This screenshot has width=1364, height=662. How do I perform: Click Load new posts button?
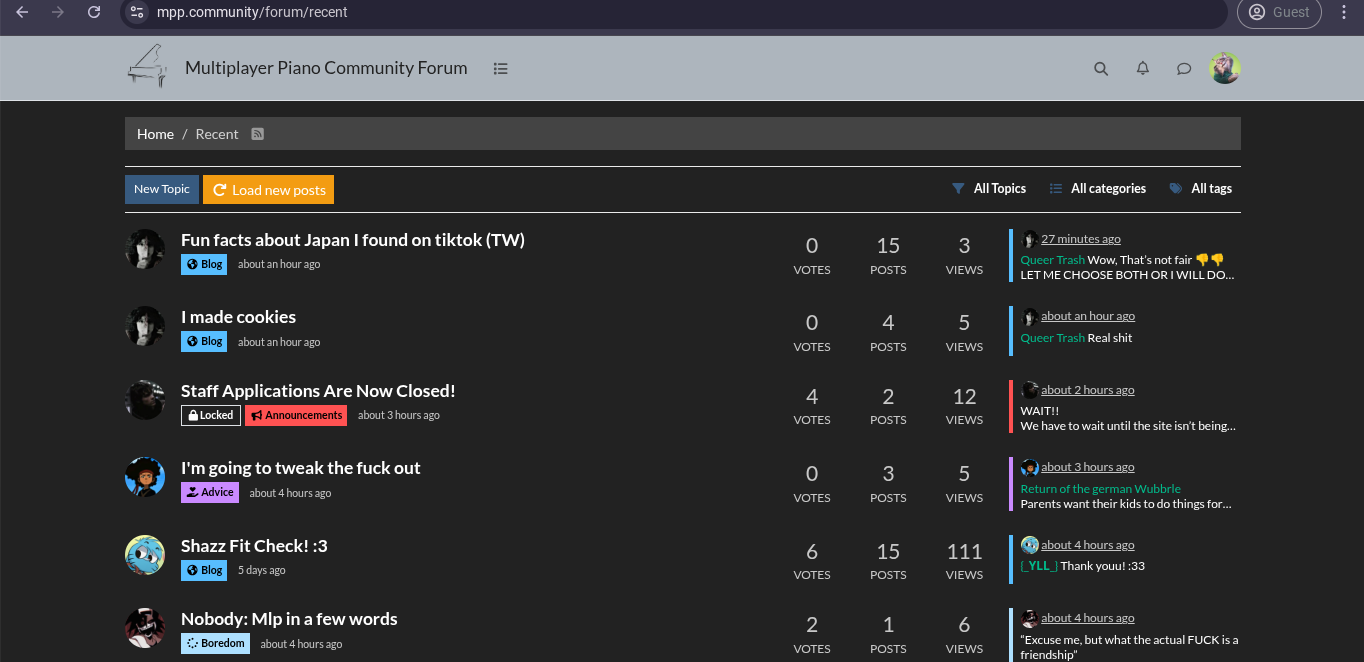(x=268, y=190)
